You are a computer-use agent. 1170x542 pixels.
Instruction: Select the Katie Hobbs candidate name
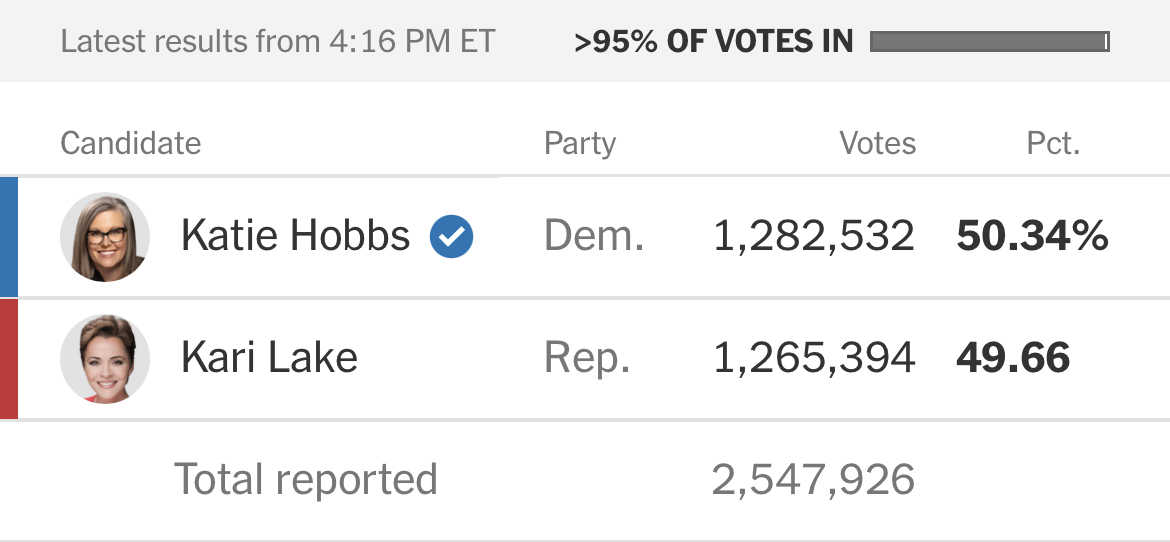click(295, 236)
